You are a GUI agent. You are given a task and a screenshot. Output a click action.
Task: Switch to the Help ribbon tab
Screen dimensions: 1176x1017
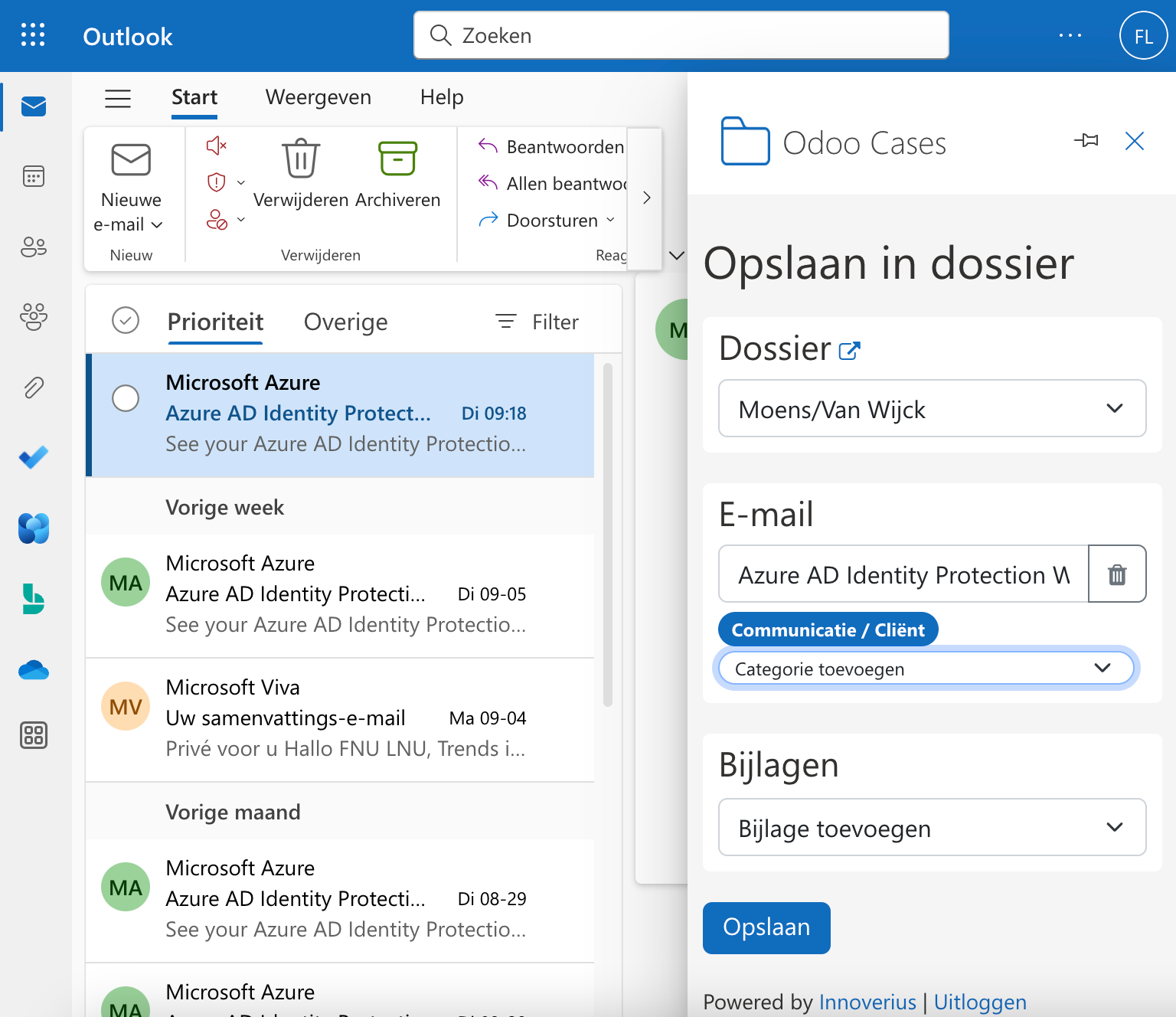[442, 97]
